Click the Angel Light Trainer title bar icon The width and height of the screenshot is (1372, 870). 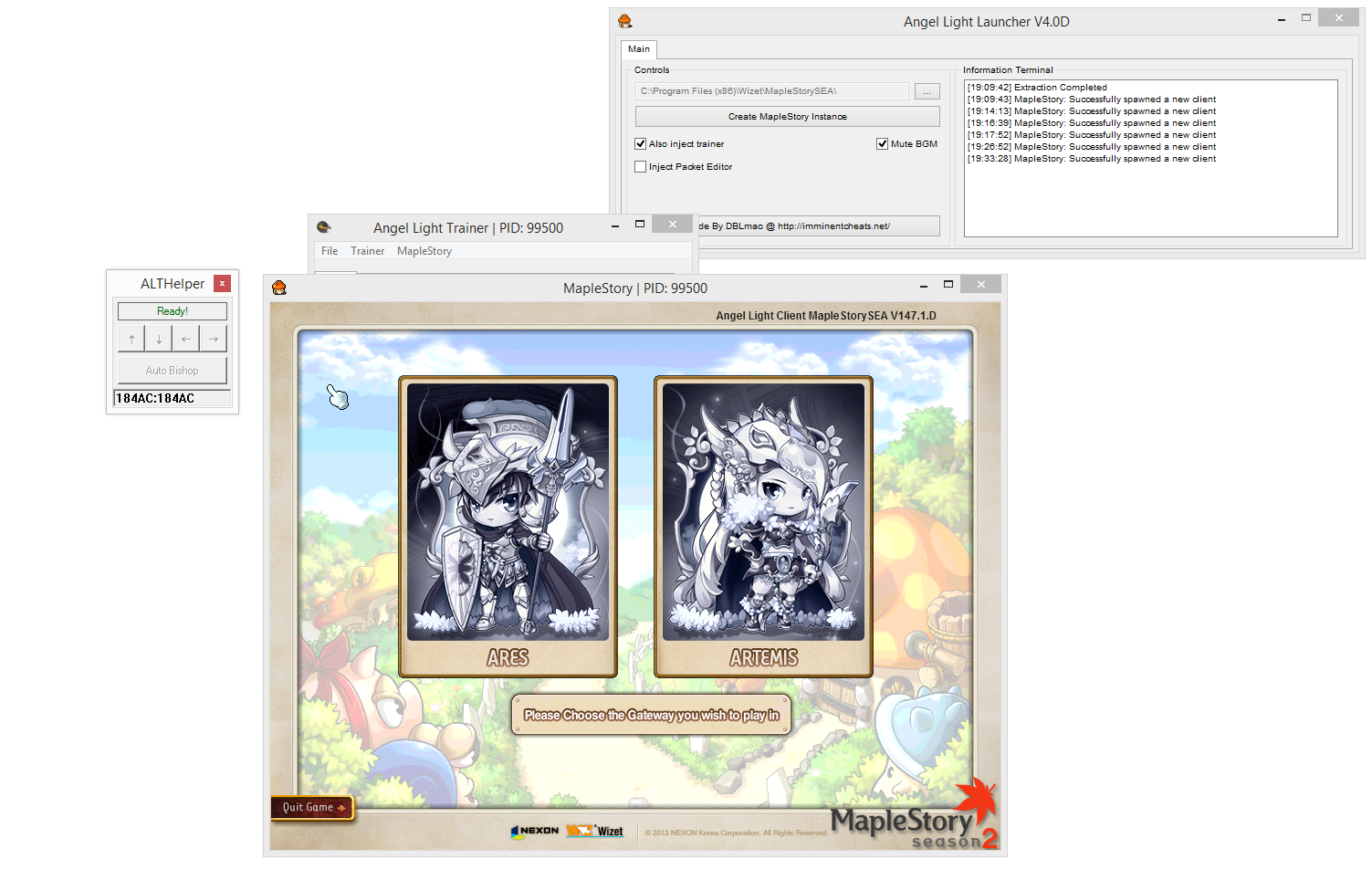[x=323, y=227]
